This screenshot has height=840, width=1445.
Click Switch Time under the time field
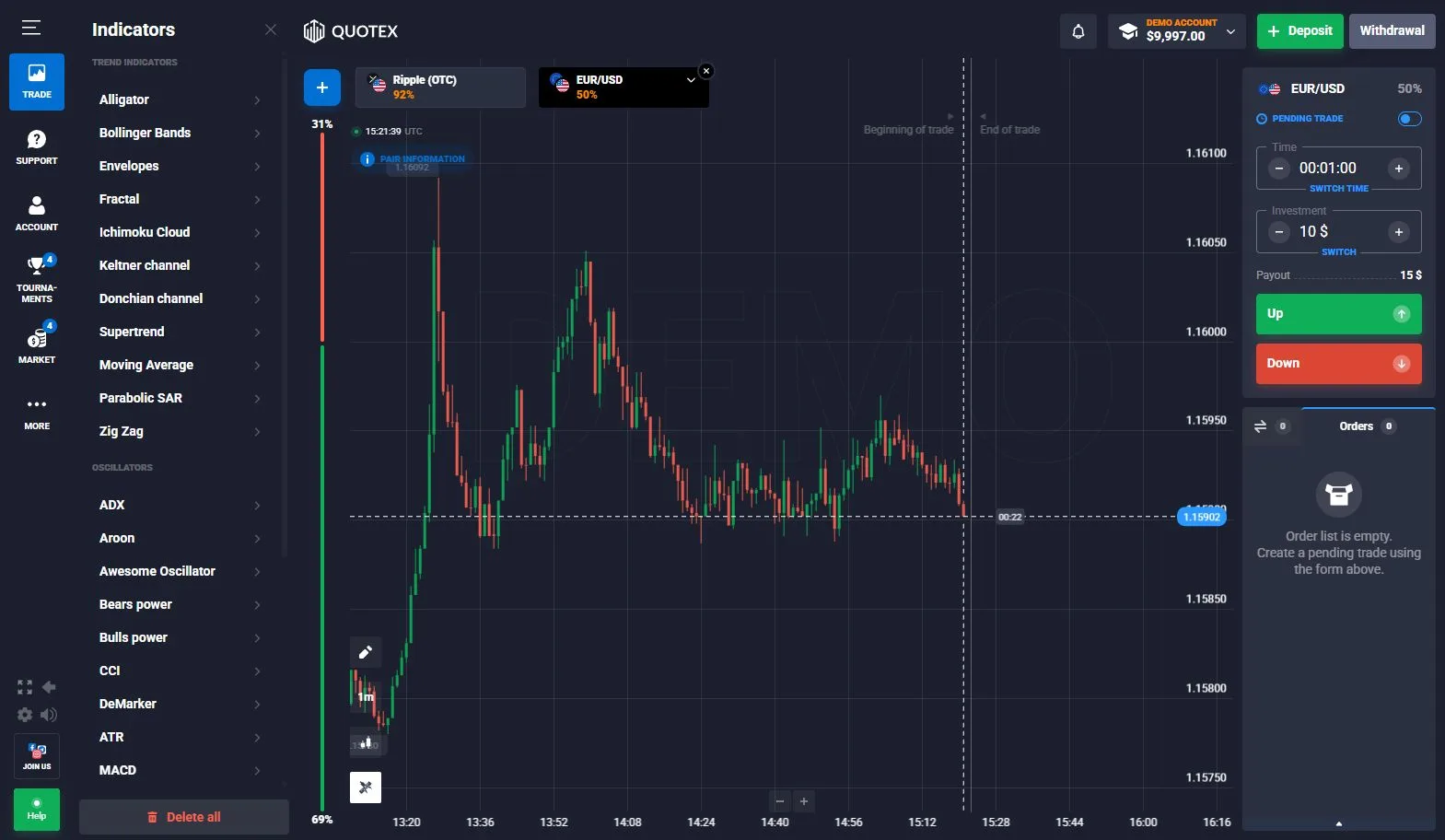pos(1338,189)
